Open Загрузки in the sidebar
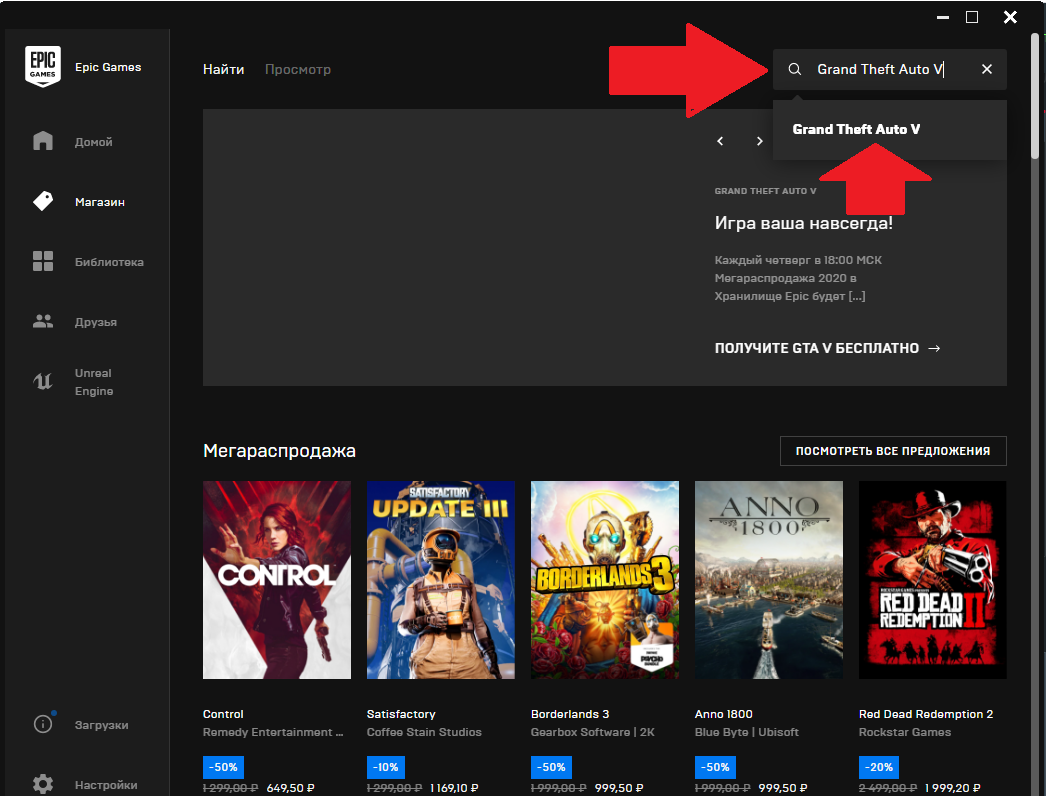Image resolution: width=1046 pixels, height=796 pixels. pos(101,725)
